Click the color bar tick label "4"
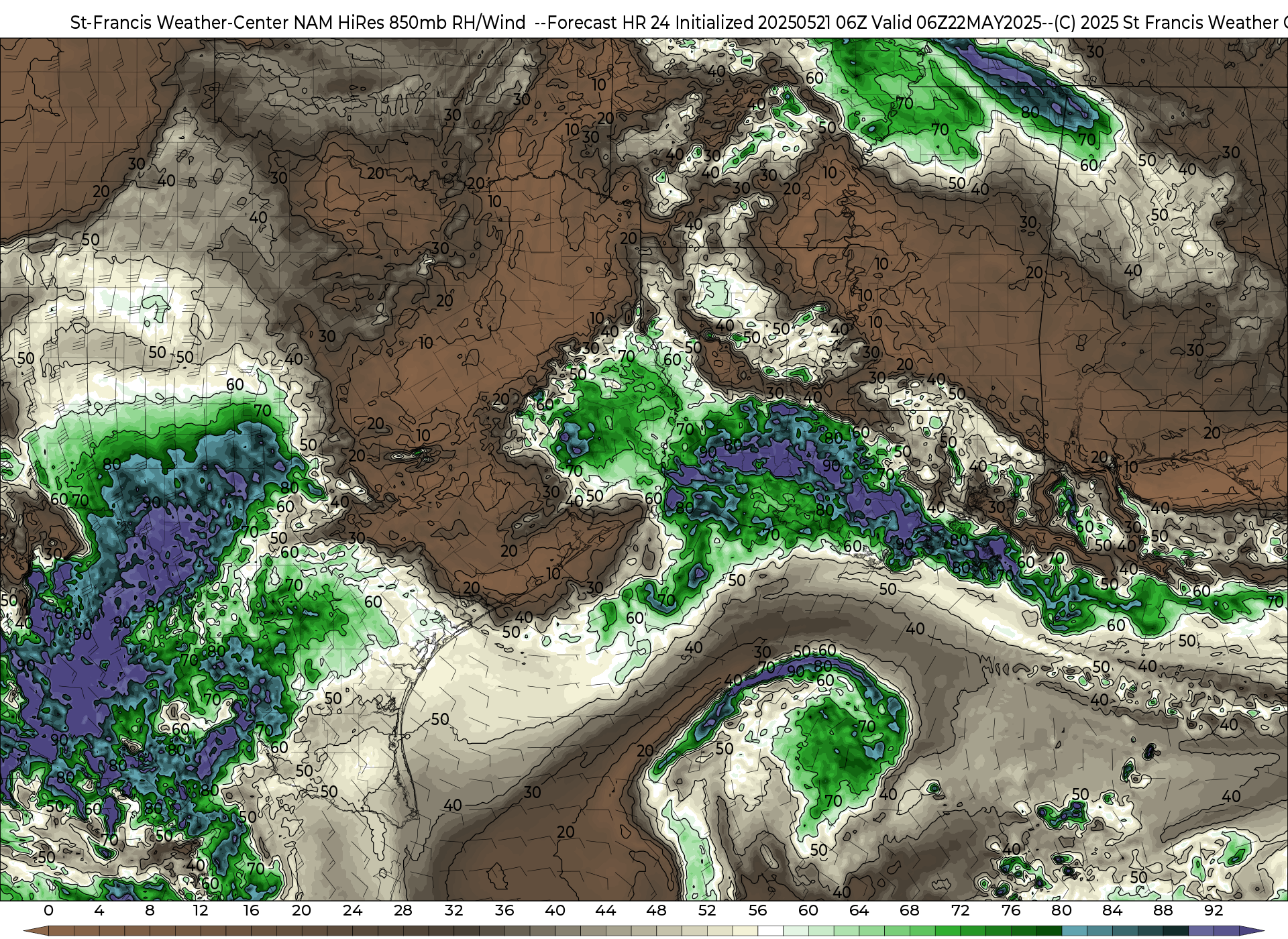This screenshot has width=1288, height=939. coord(99,911)
